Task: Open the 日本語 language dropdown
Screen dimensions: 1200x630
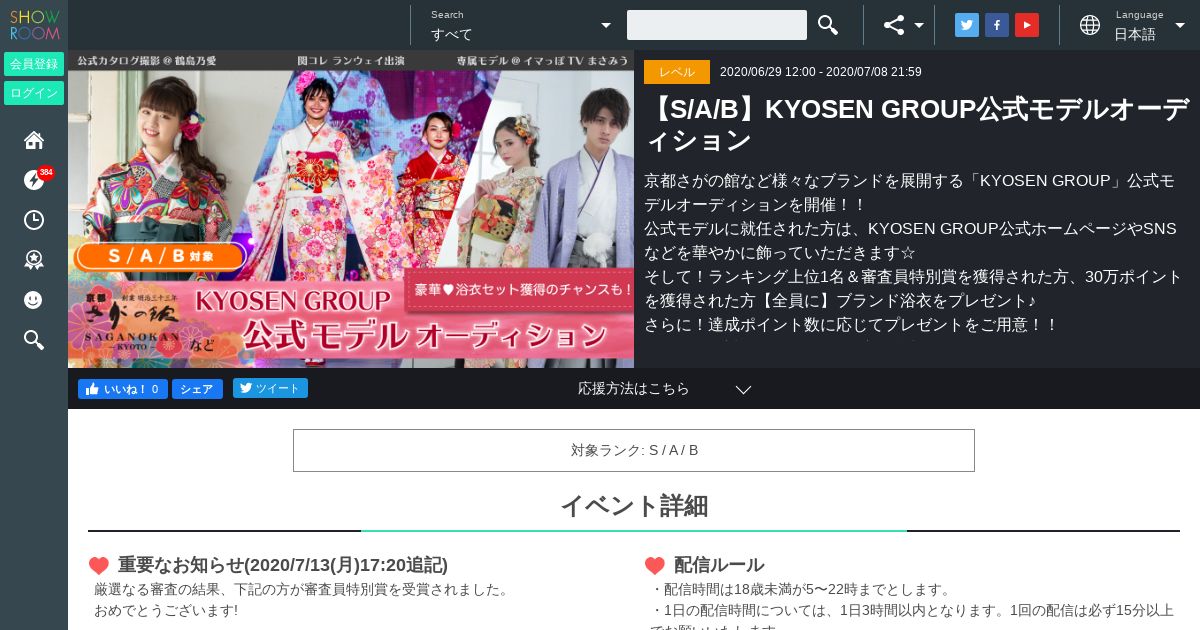Action: coord(1150,34)
